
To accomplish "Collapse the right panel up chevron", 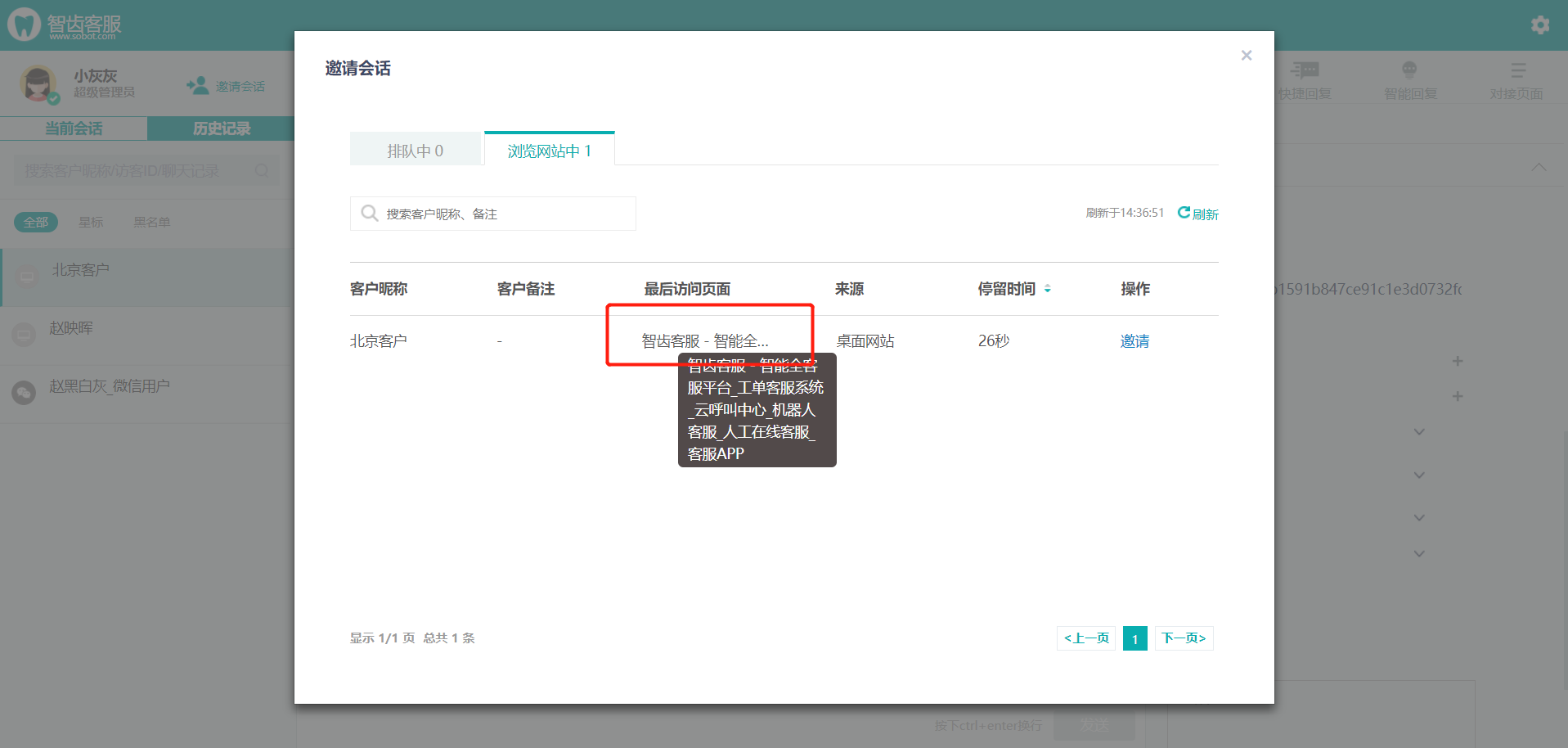I will 1539,167.
